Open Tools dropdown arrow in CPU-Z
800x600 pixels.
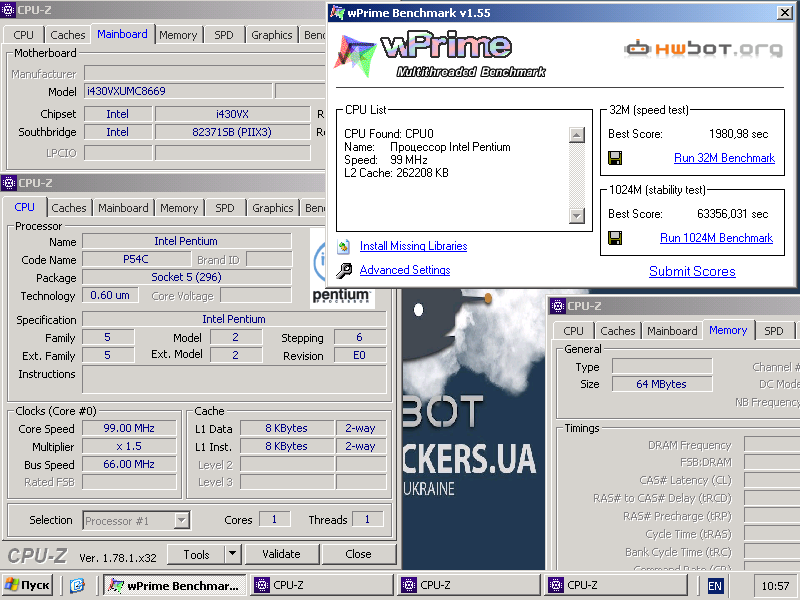pyautogui.click(x=232, y=554)
